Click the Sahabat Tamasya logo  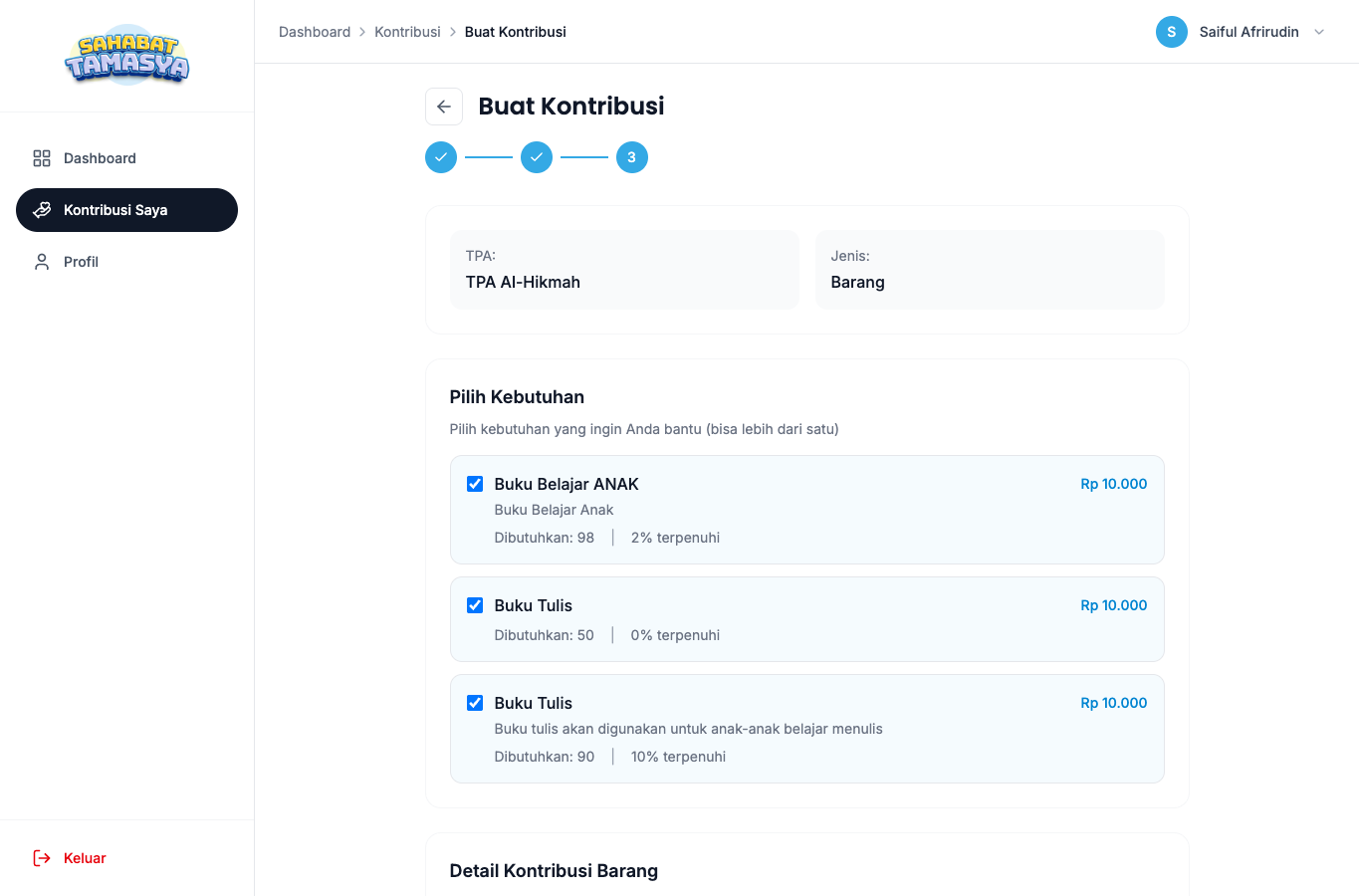pyautogui.click(x=127, y=56)
